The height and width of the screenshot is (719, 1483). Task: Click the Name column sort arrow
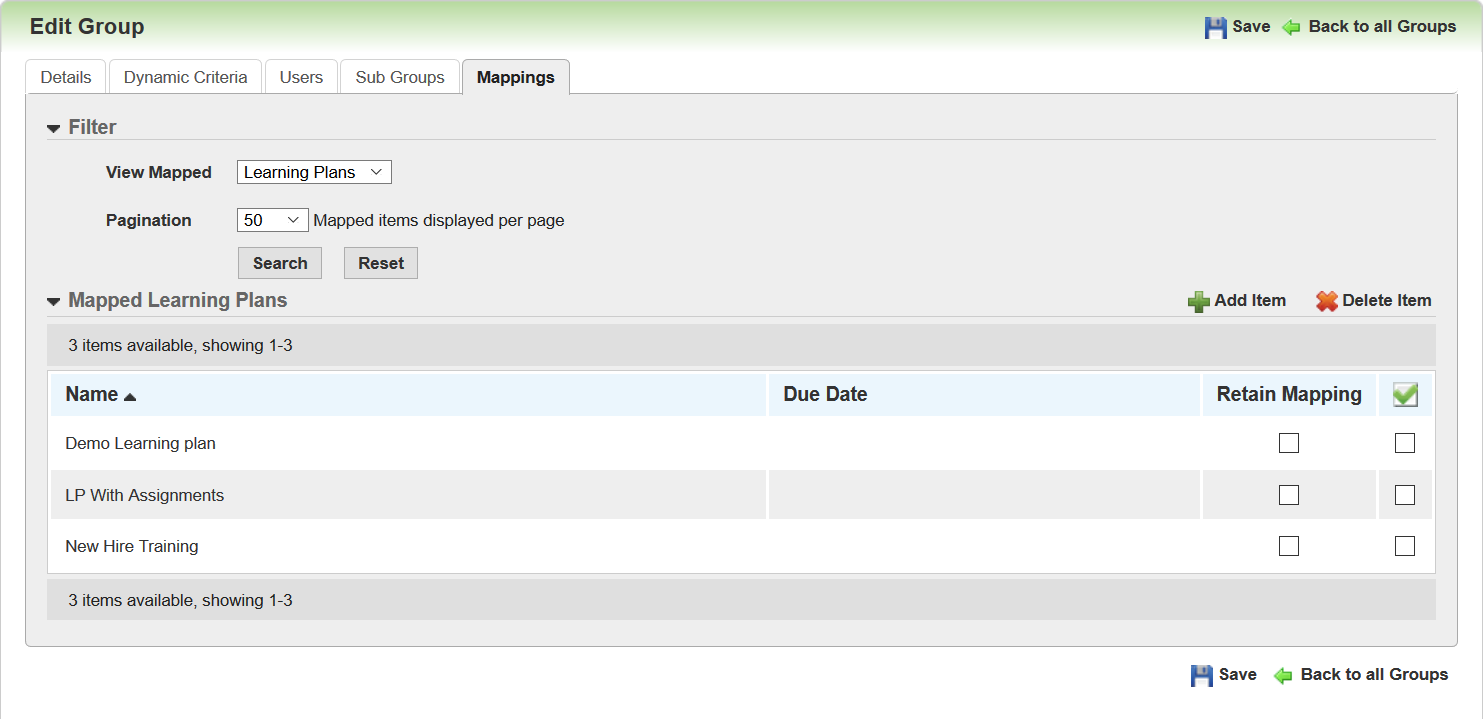(130, 396)
